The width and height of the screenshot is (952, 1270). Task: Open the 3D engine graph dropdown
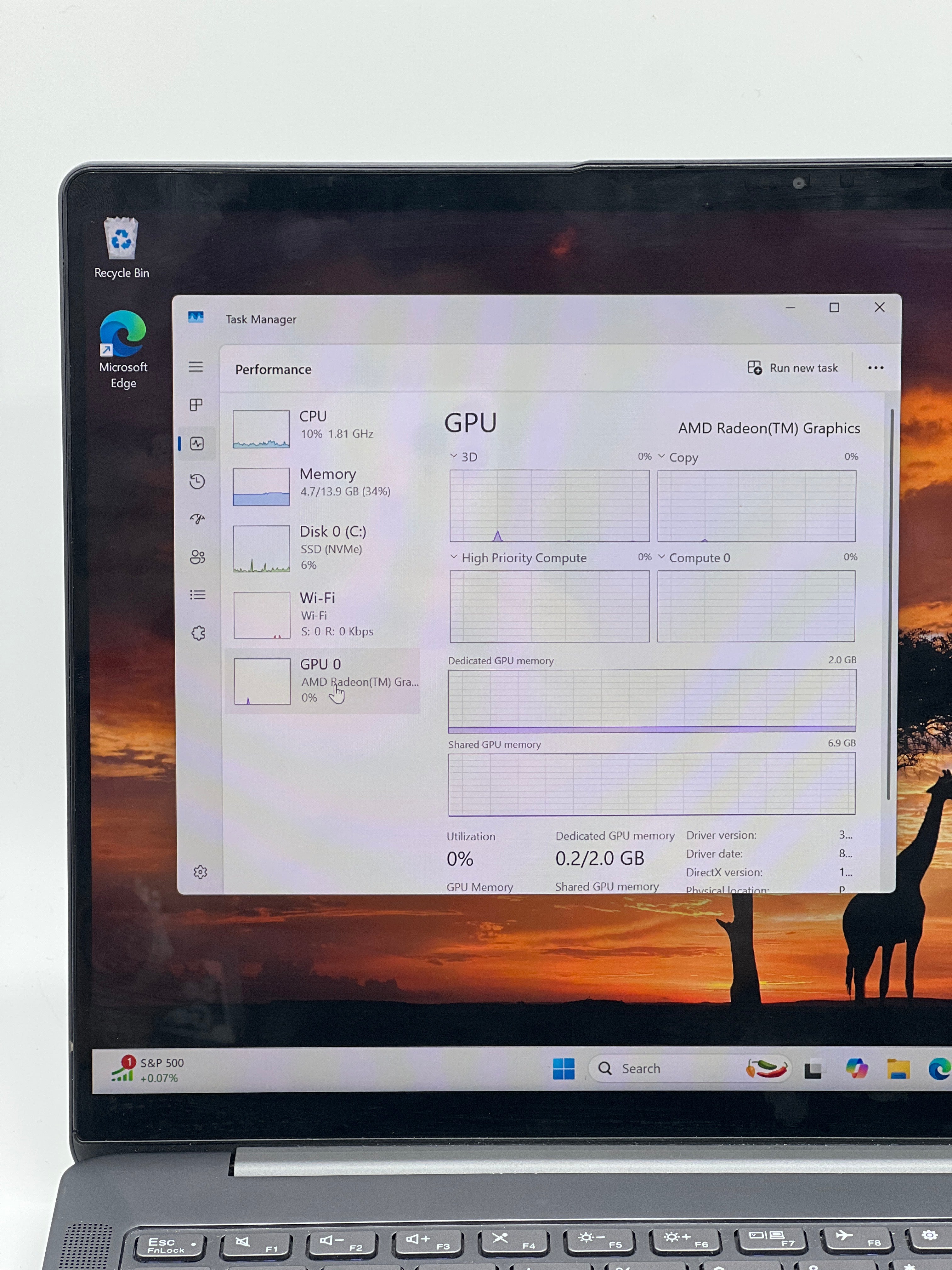point(453,456)
